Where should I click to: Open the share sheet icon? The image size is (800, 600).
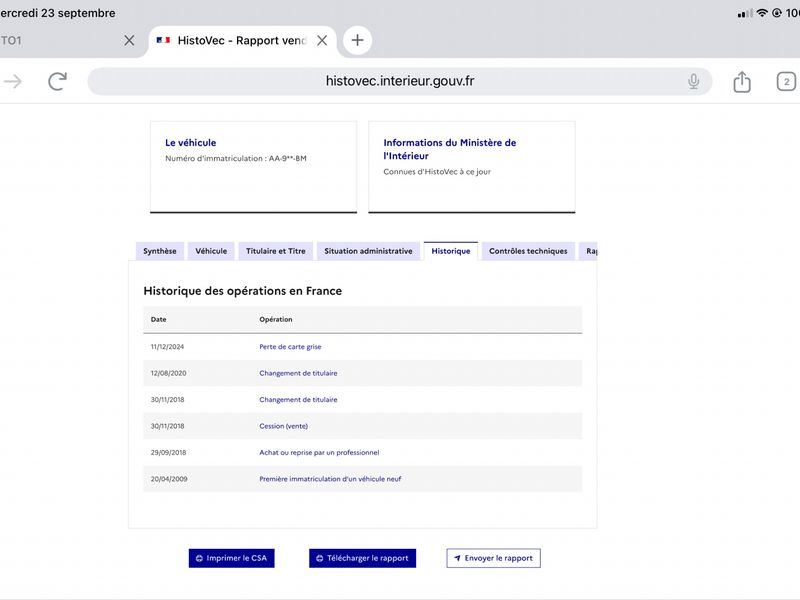coord(742,82)
